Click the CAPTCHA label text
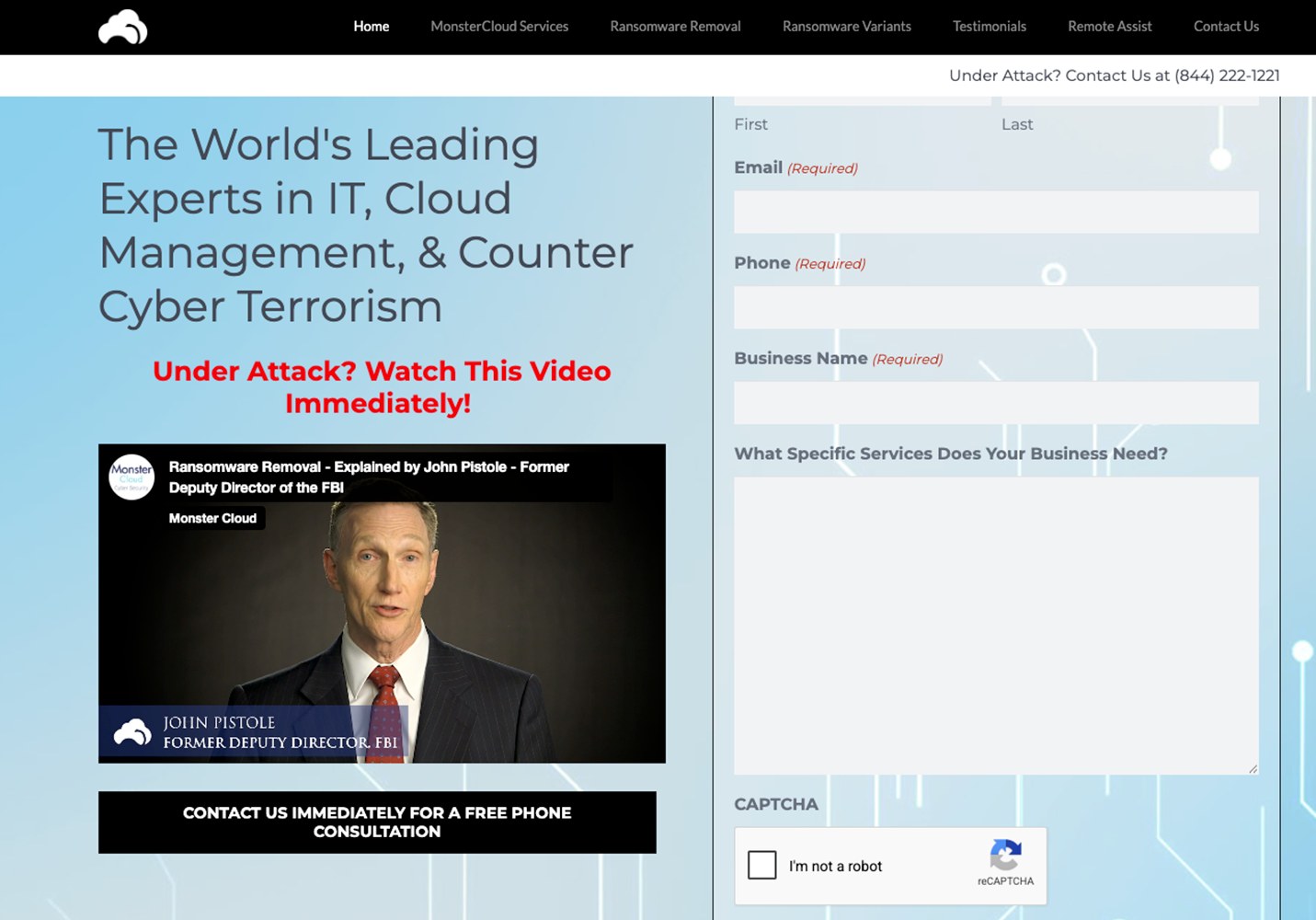1316x920 pixels. (776, 804)
